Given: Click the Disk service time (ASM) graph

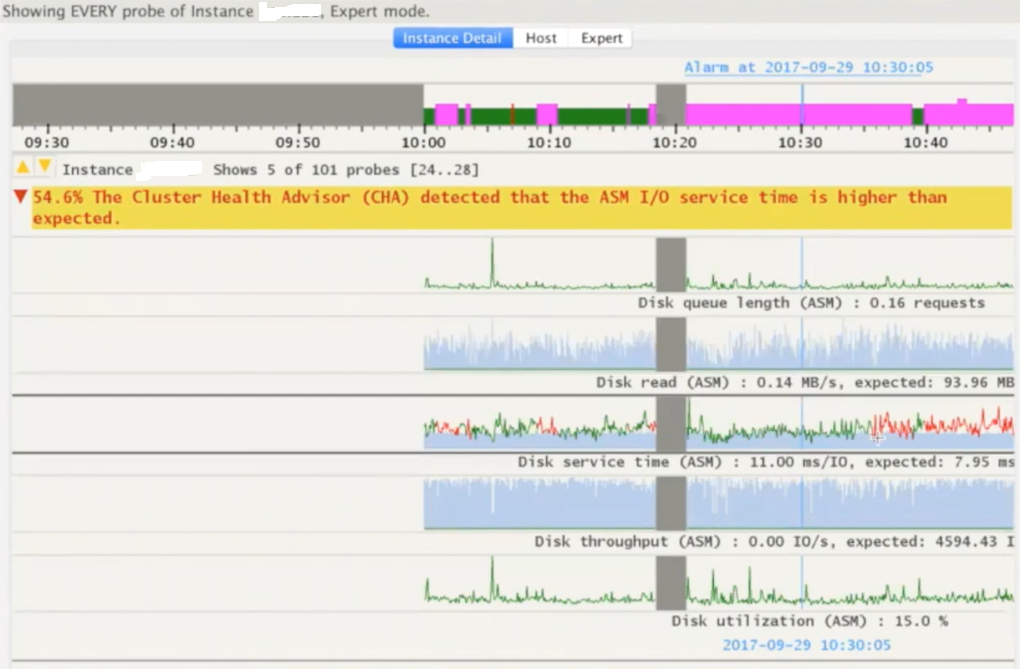Looking at the screenshot, I should click(718, 425).
